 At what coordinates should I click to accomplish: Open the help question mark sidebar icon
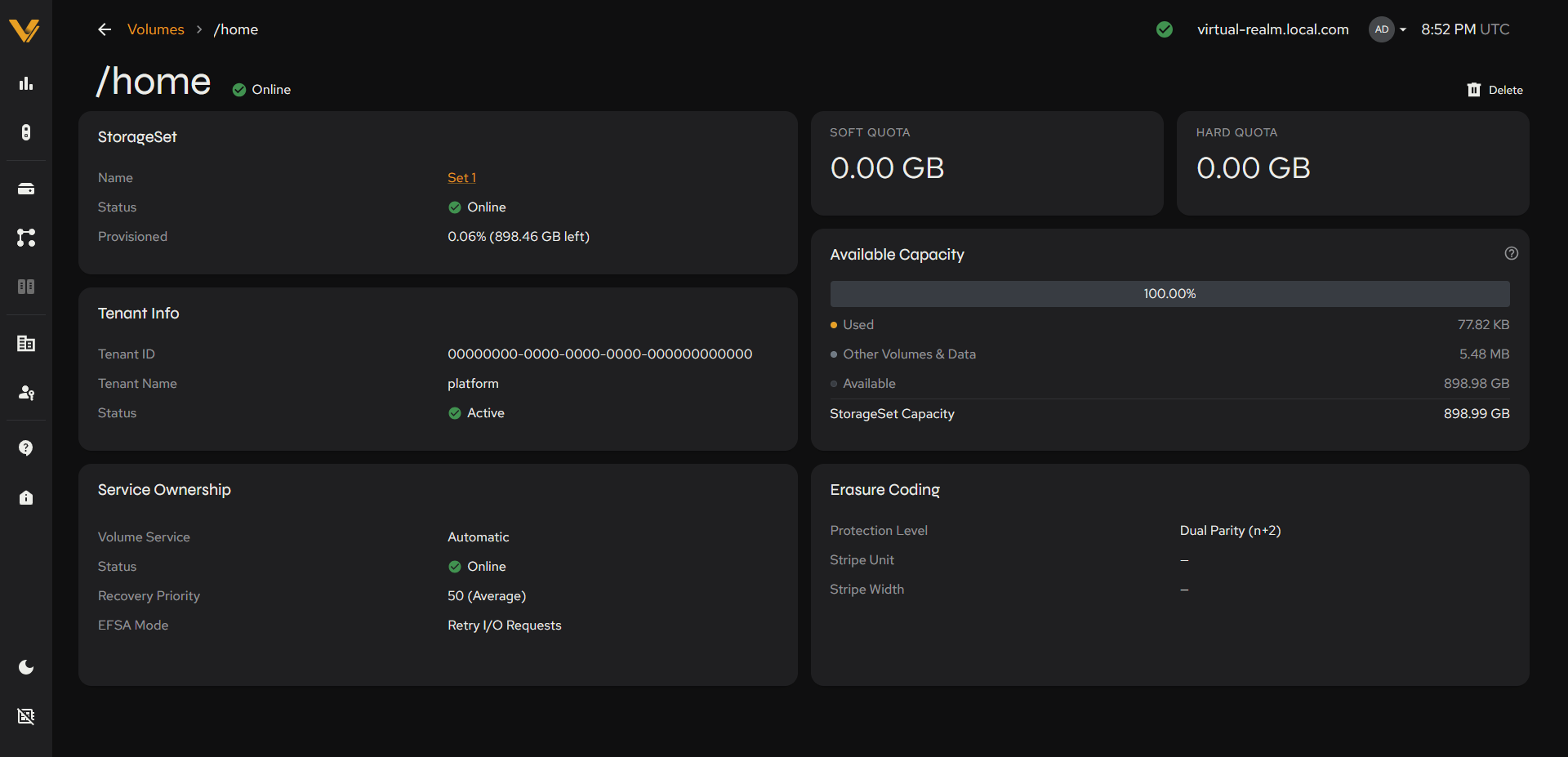tap(26, 448)
